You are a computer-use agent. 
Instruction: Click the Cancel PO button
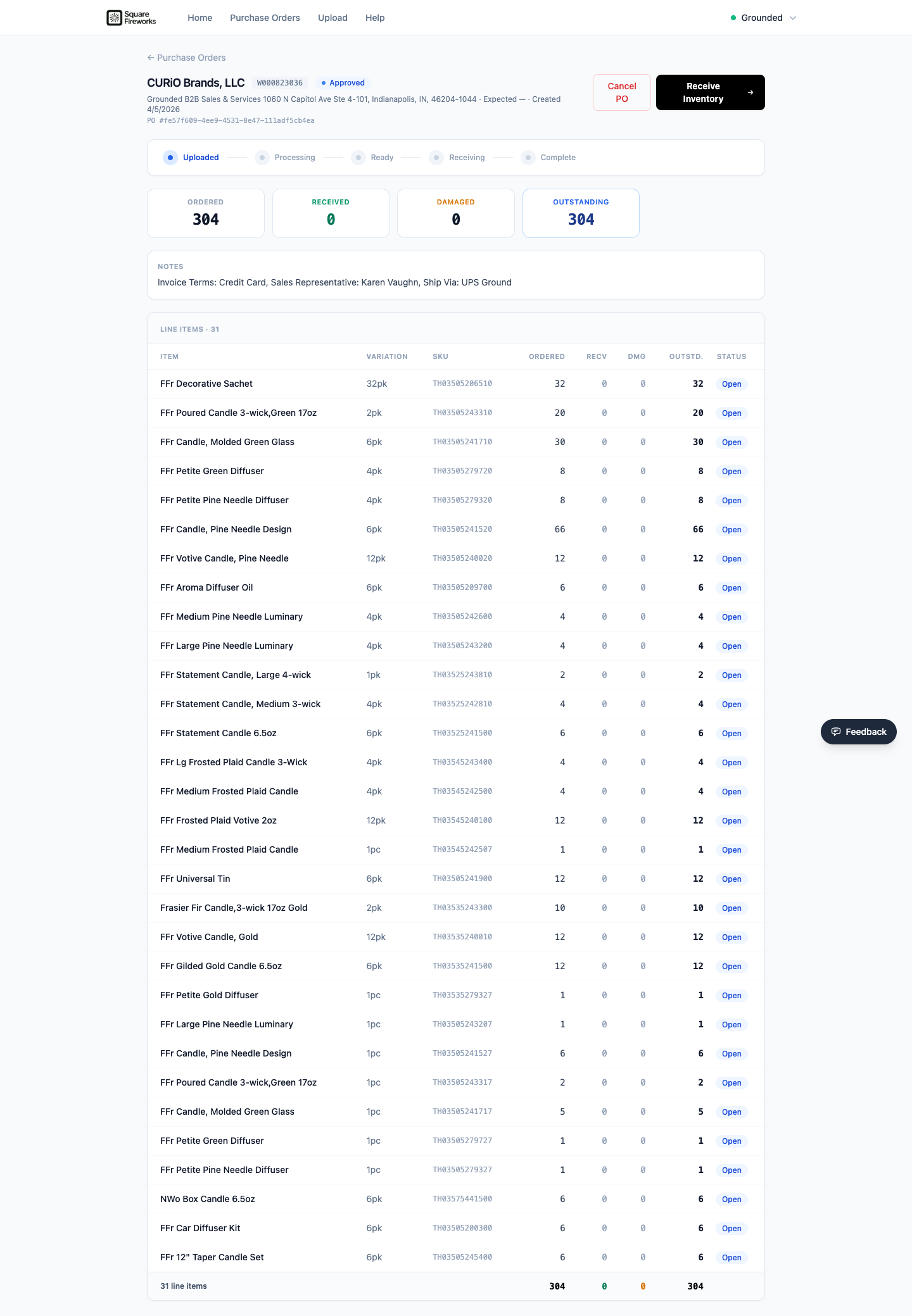(x=622, y=92)
